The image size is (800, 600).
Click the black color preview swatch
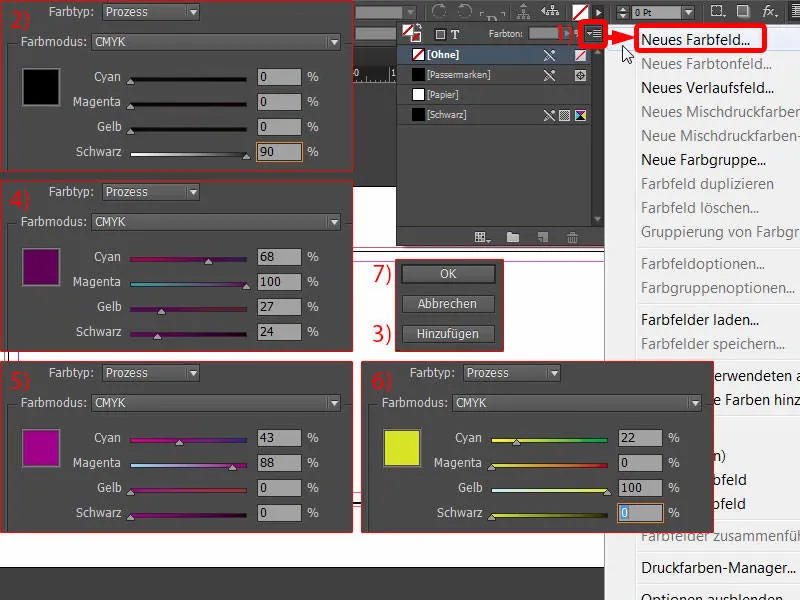41,87
